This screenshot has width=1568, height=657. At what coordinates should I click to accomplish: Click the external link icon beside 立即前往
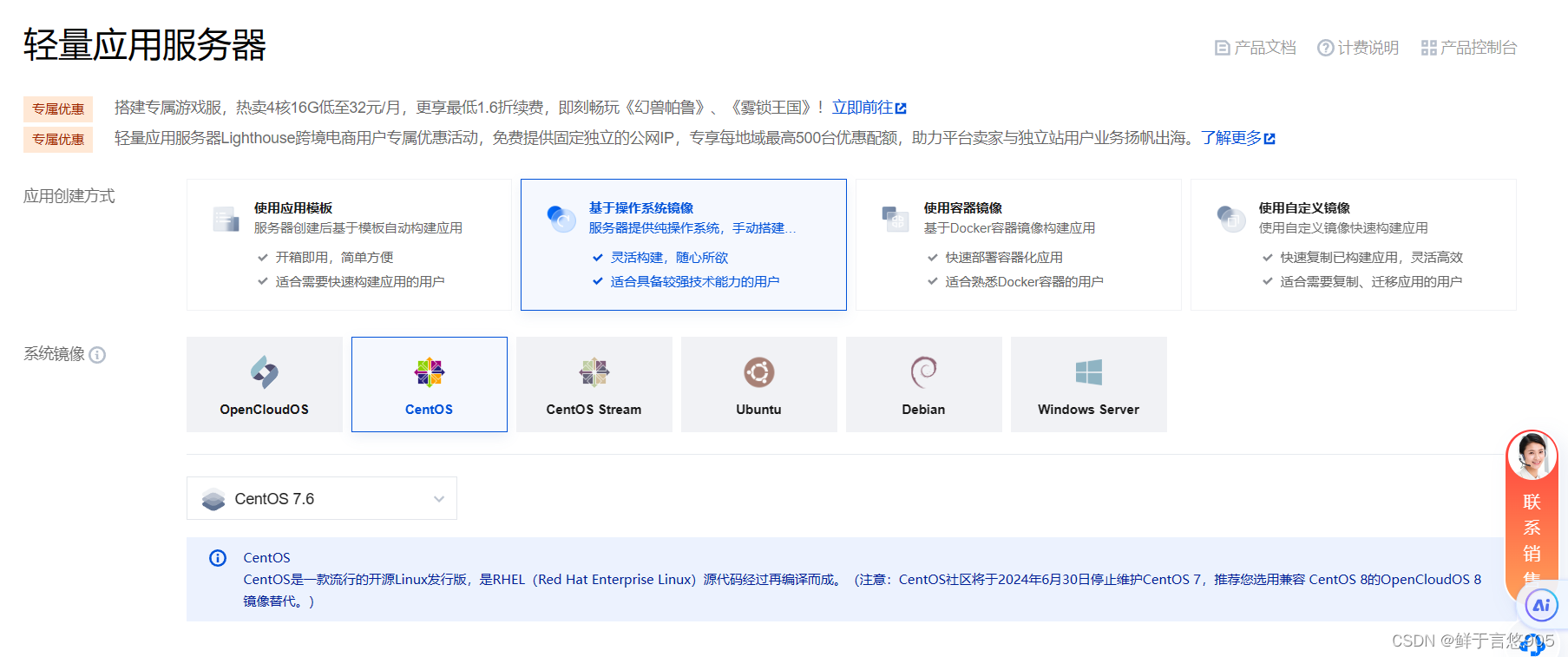[x=901, y=108]
